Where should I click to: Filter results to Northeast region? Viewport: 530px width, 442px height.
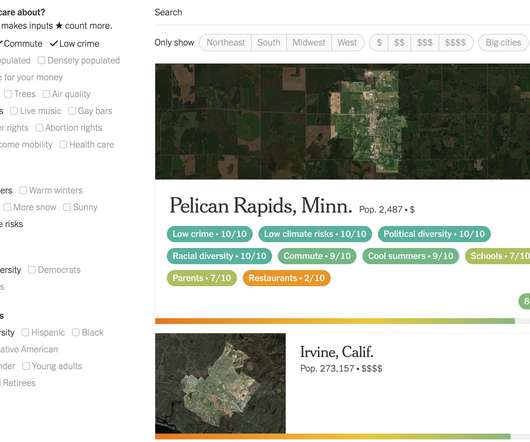[x=225, y=43]
